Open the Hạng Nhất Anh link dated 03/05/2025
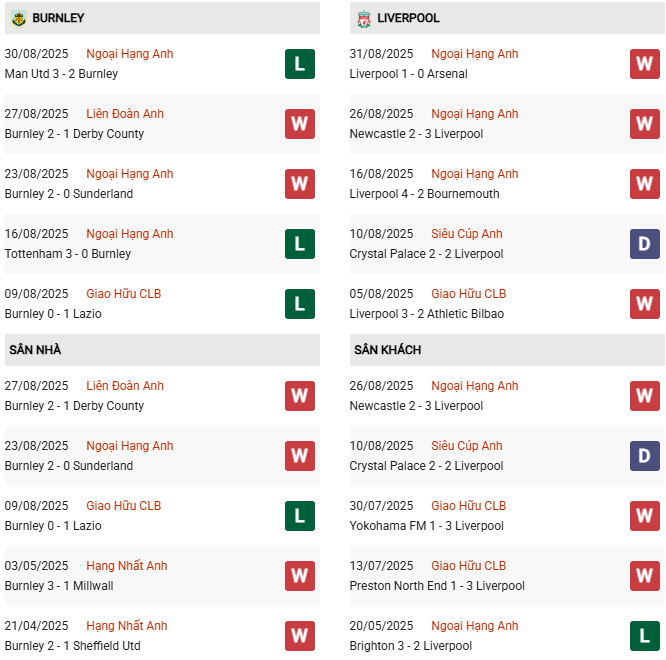The width and height of the screenshot is (666, 660). (127, 566)
